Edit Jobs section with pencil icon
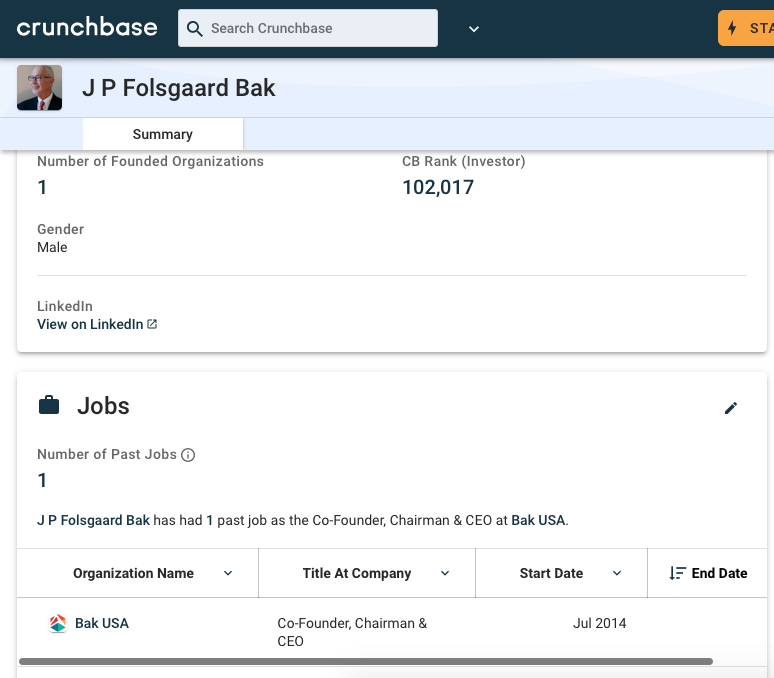Image resolution: width=774 pixels, height=678 pixels. [x=731, y=408]
